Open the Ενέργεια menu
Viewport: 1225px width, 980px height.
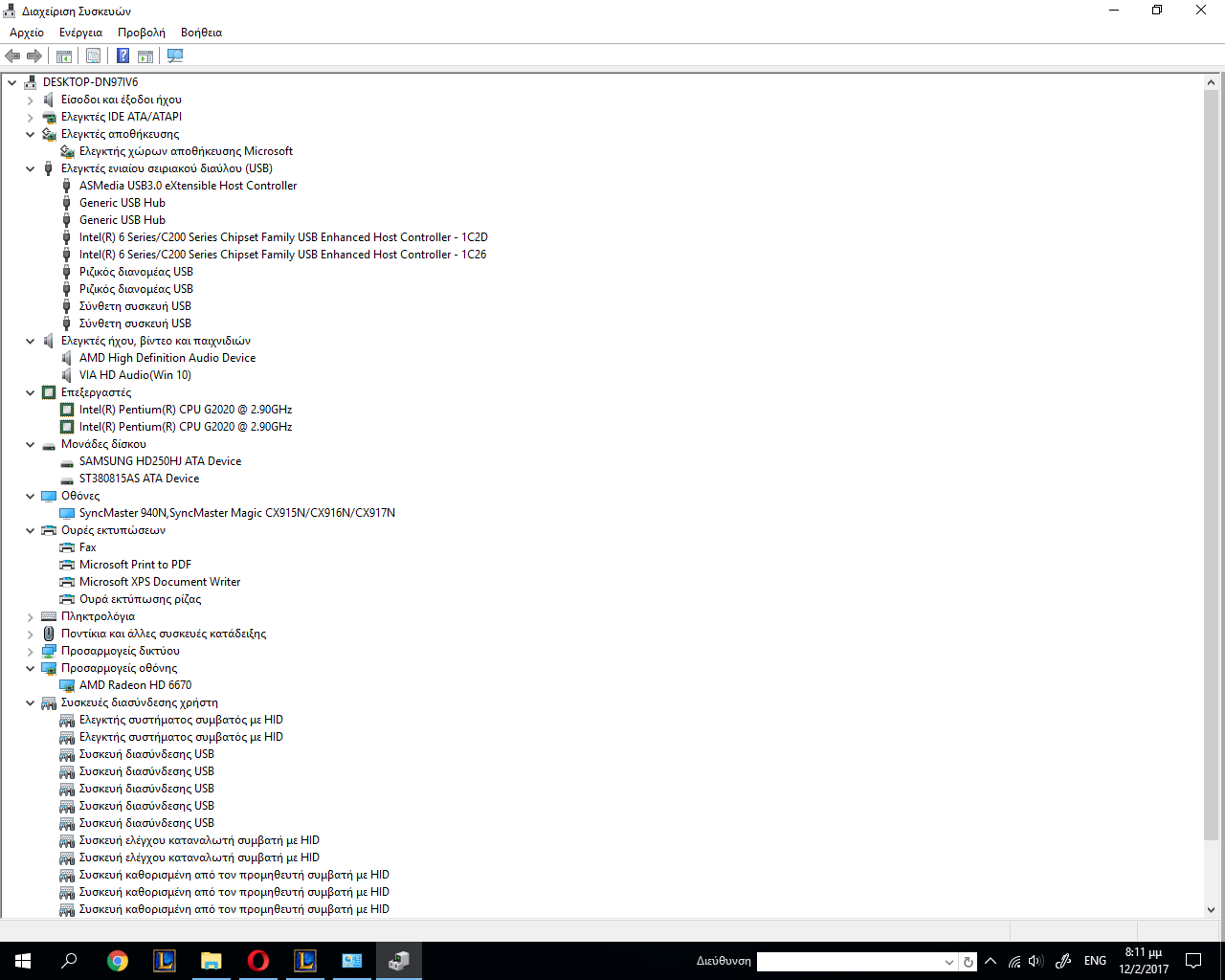click(80, 33)
